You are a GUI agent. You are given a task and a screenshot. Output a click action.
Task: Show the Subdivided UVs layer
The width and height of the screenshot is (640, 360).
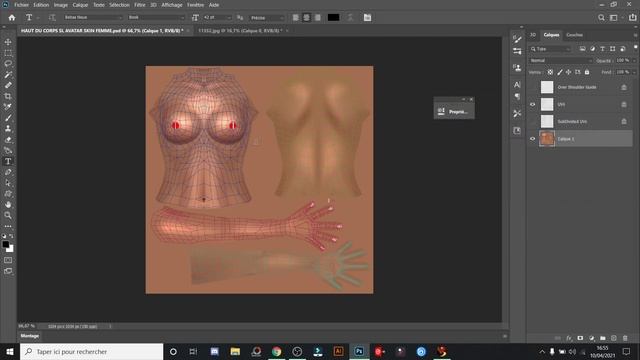(532, 122)
